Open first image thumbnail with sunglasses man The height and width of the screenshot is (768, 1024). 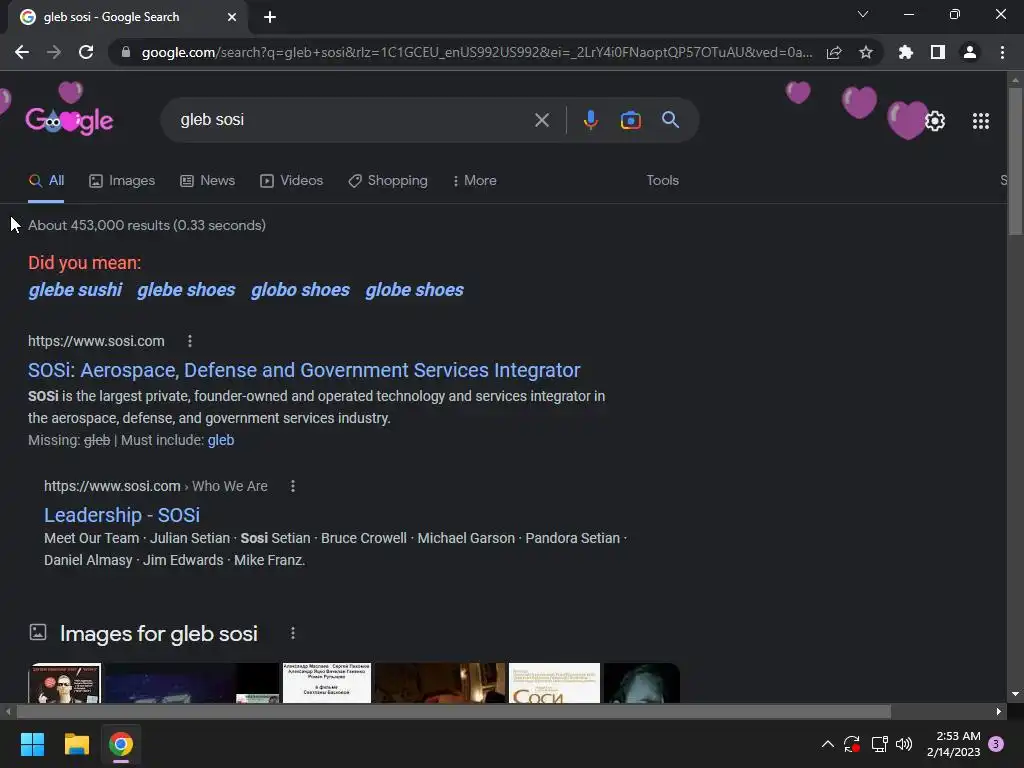point(65,683)
